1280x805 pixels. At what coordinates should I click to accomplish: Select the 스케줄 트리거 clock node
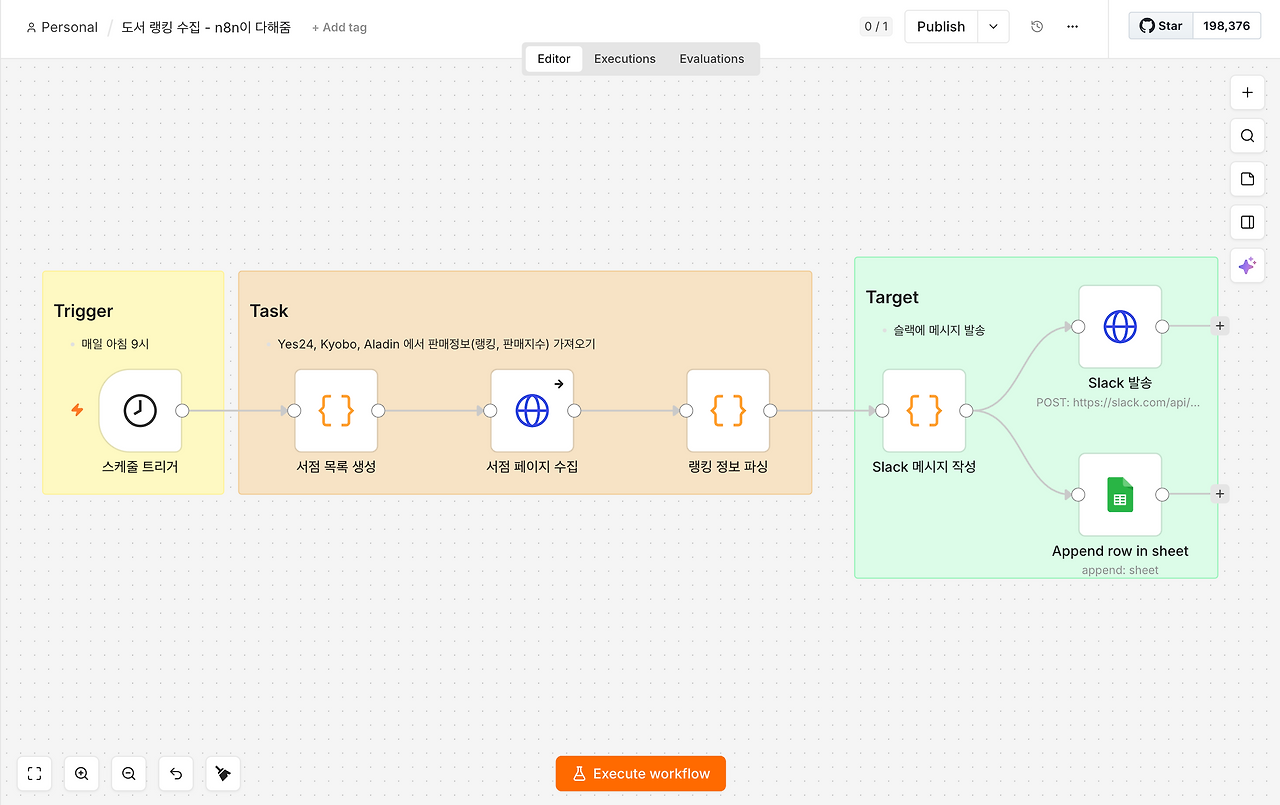(x=140, y=410)
